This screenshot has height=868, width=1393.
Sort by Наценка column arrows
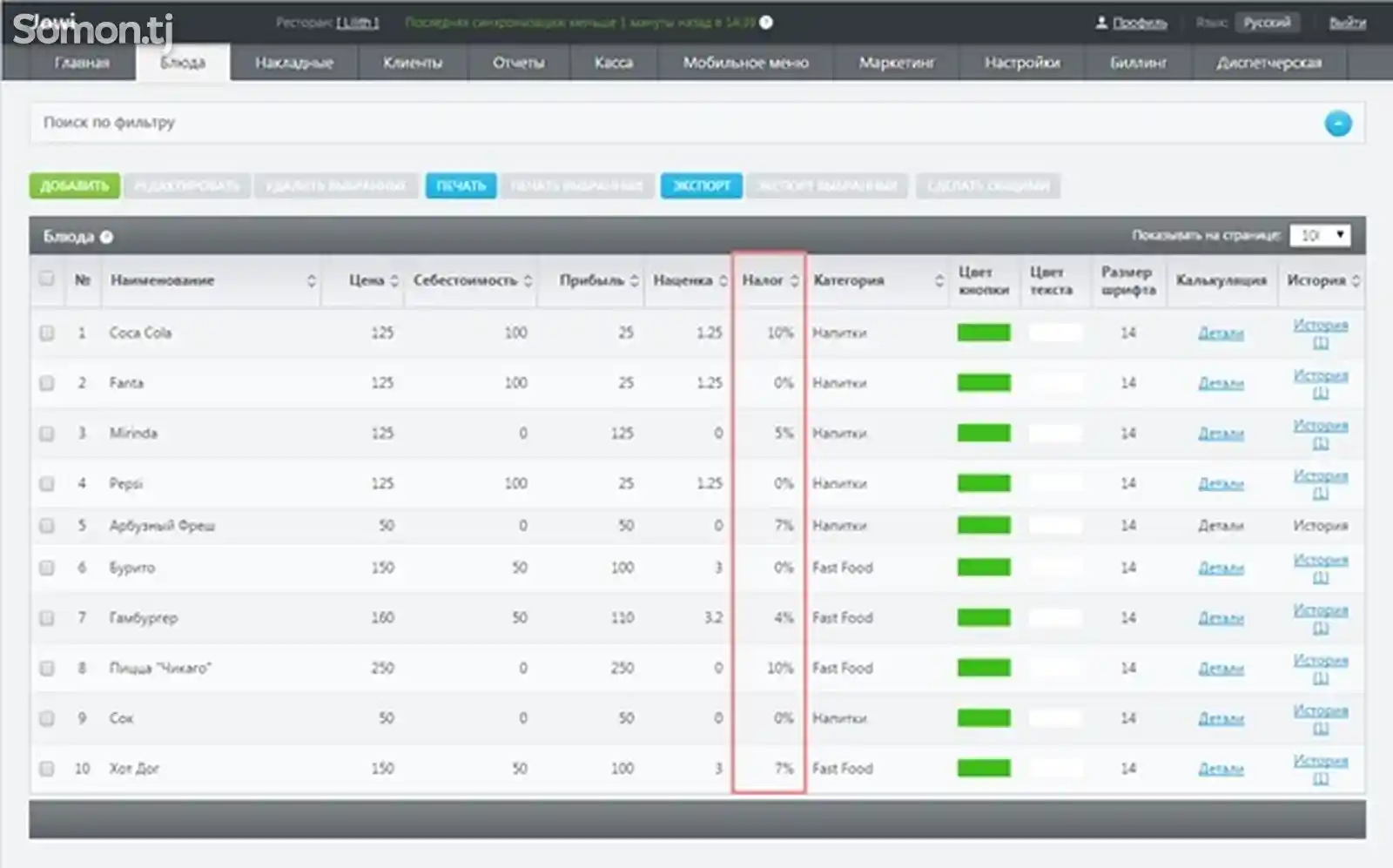tap(723, 280)
